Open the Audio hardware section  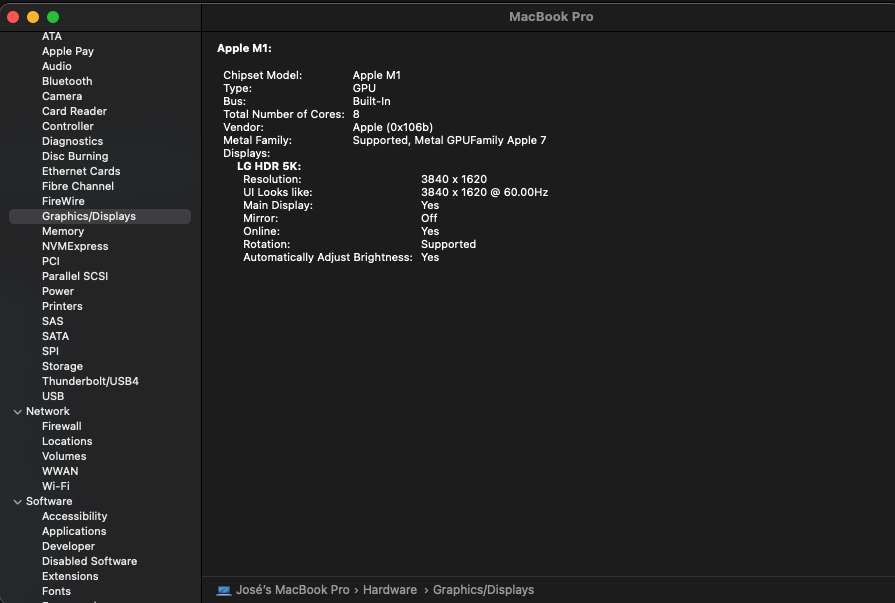57,66
